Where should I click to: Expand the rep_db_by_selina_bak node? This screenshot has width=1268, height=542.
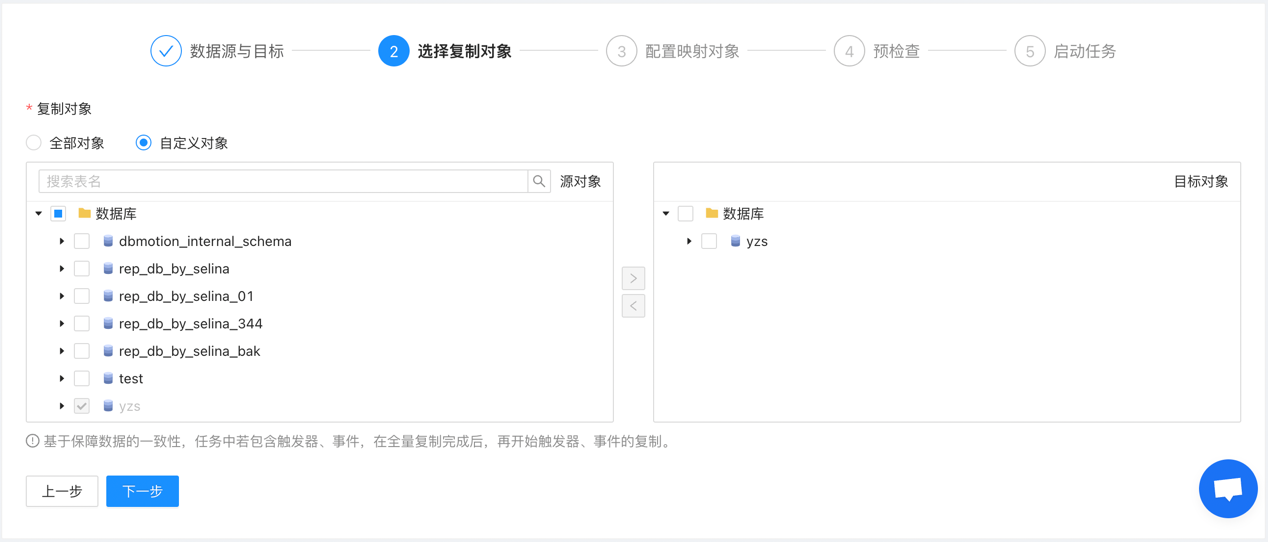click(62, 351)
